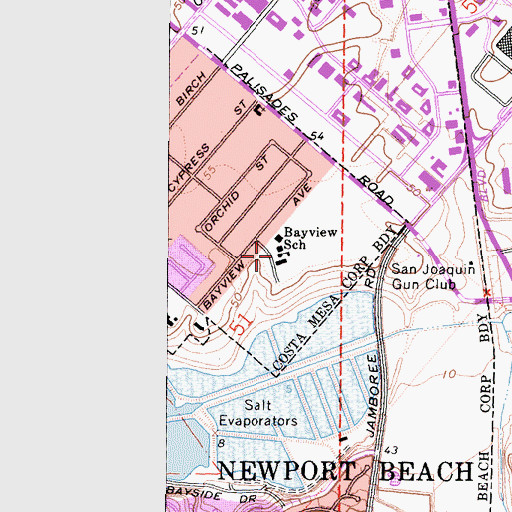512x512 pixels.
Task: Click the ROAD label of Palisades Road
Action: pos(376,191)
